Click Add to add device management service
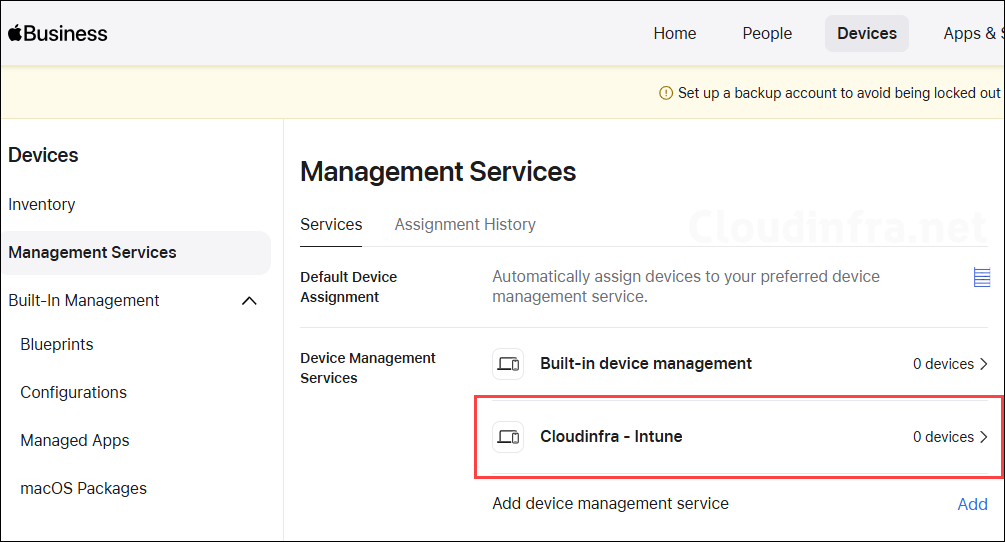Viewport: 1005px width, 542px height. tap(972, 504)
